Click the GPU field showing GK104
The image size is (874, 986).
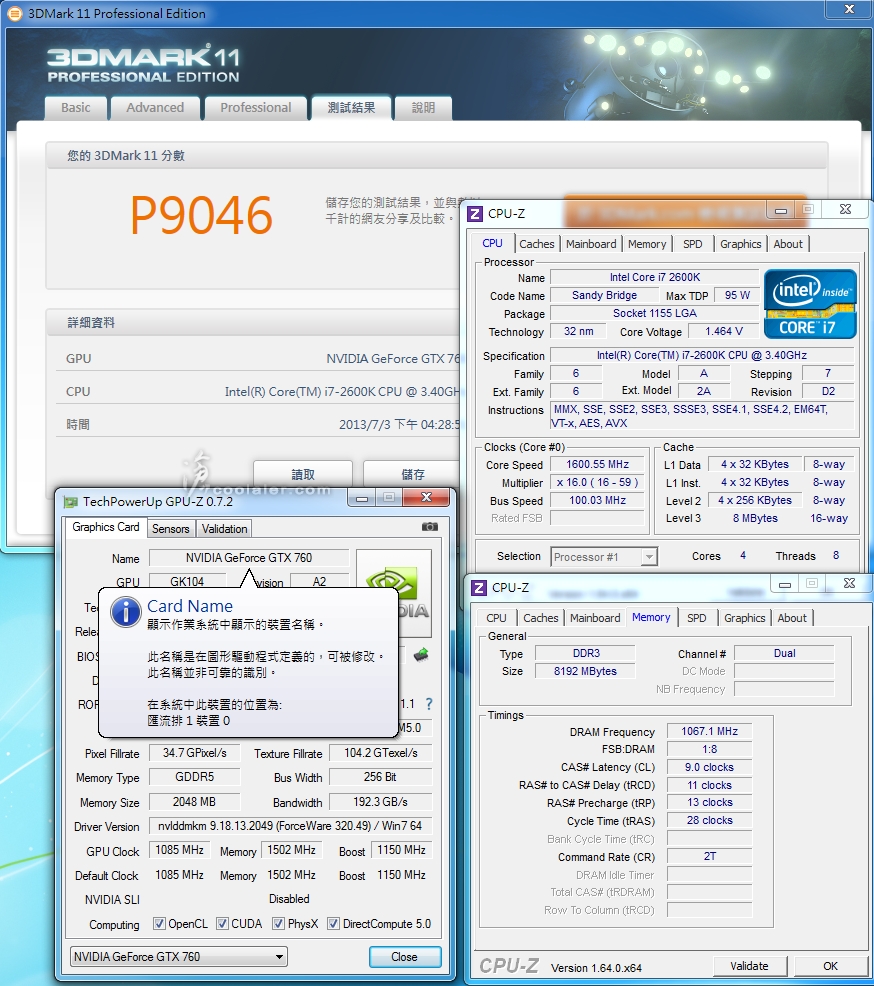coord(187,581)
